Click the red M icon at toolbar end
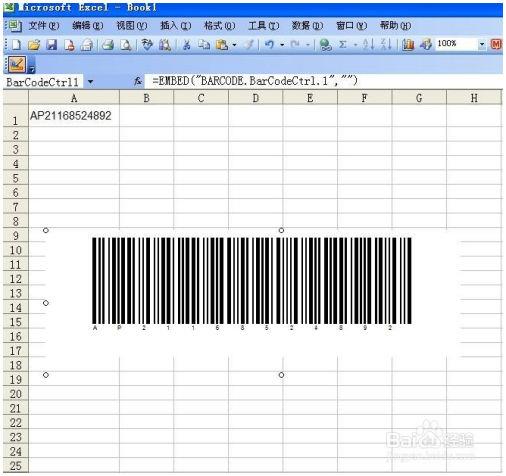The height and width of the screenshot is (476, 506). [x=496, y=44]
